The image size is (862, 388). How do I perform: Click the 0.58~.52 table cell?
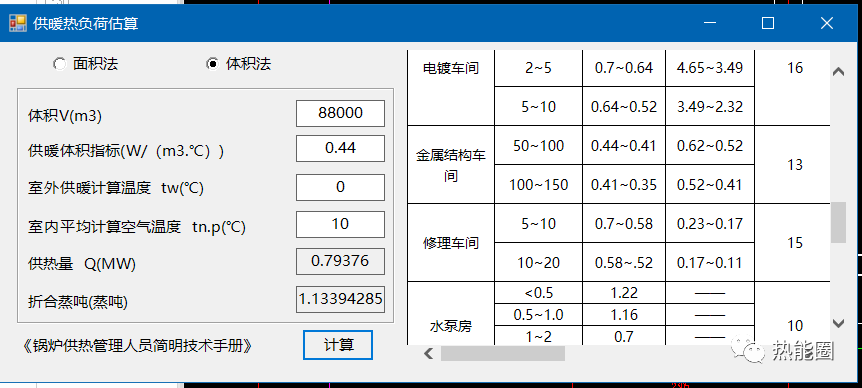624,263
